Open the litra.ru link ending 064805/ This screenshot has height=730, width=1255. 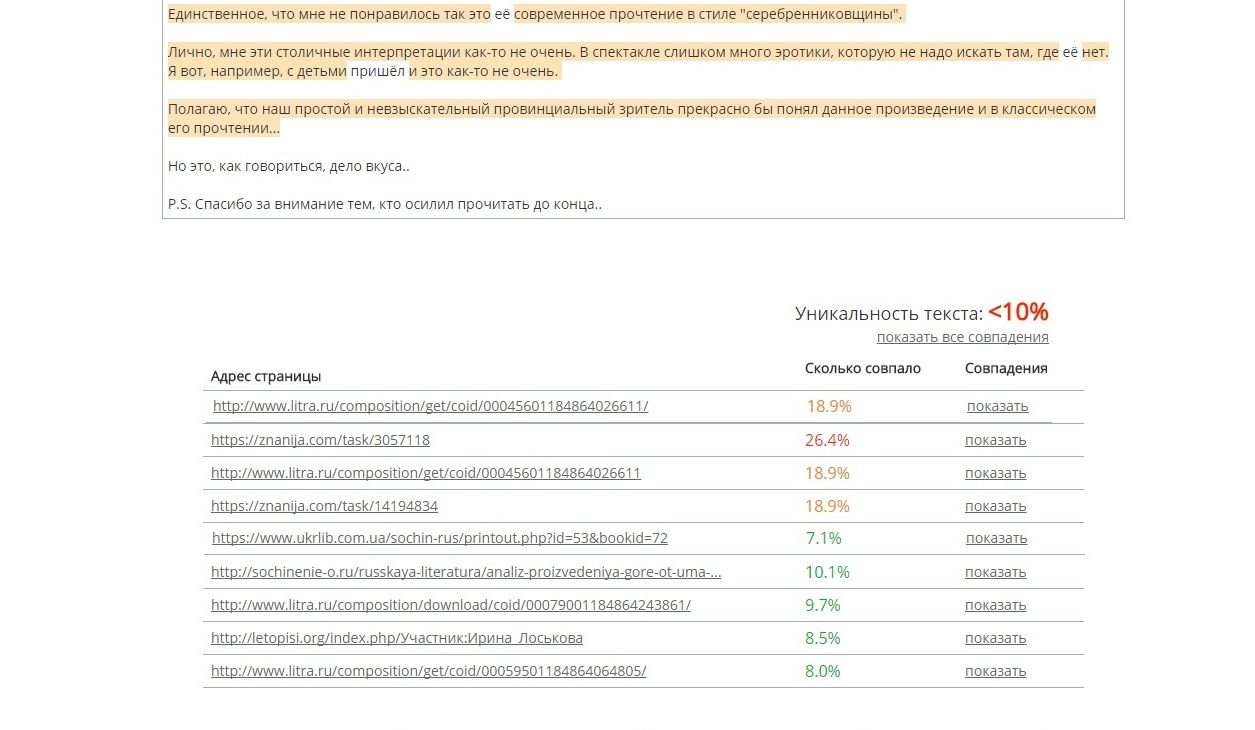click(x=428, y=671)
